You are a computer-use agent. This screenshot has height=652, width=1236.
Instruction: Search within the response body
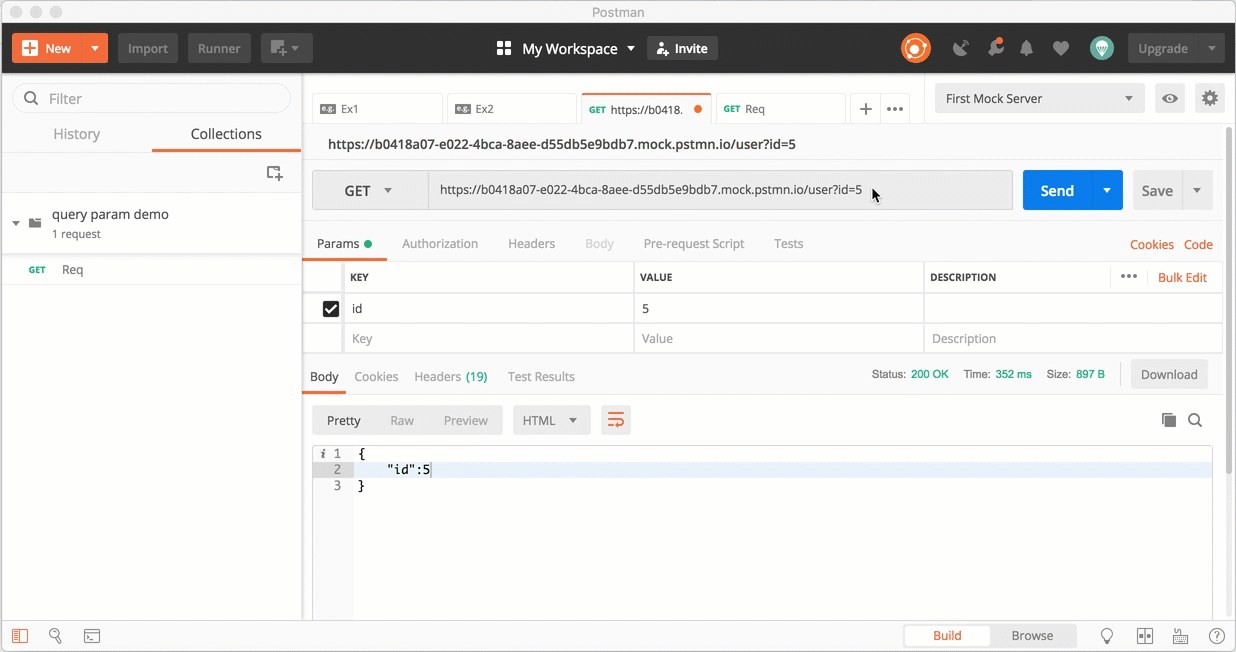click(1195, 420)
